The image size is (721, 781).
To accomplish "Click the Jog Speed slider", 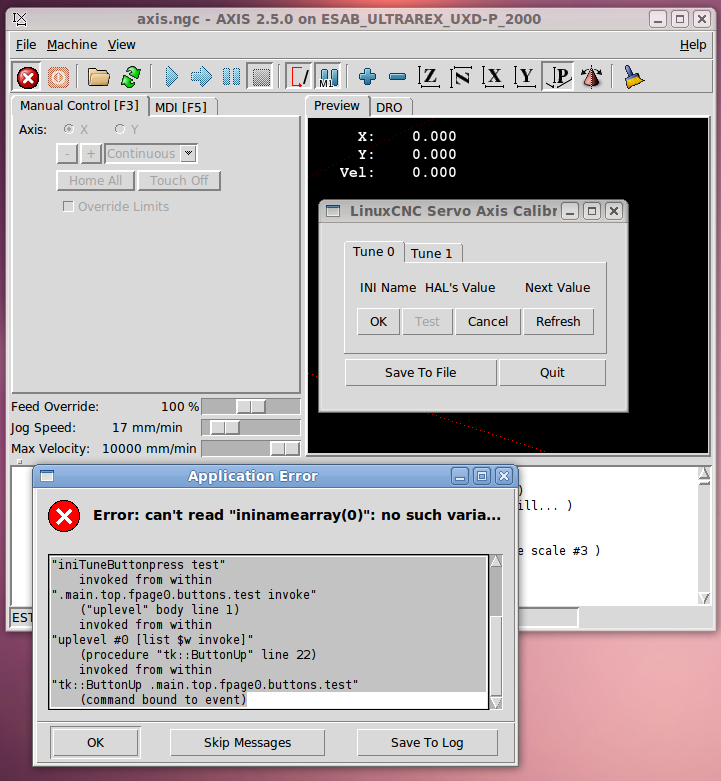I will 251,427.
